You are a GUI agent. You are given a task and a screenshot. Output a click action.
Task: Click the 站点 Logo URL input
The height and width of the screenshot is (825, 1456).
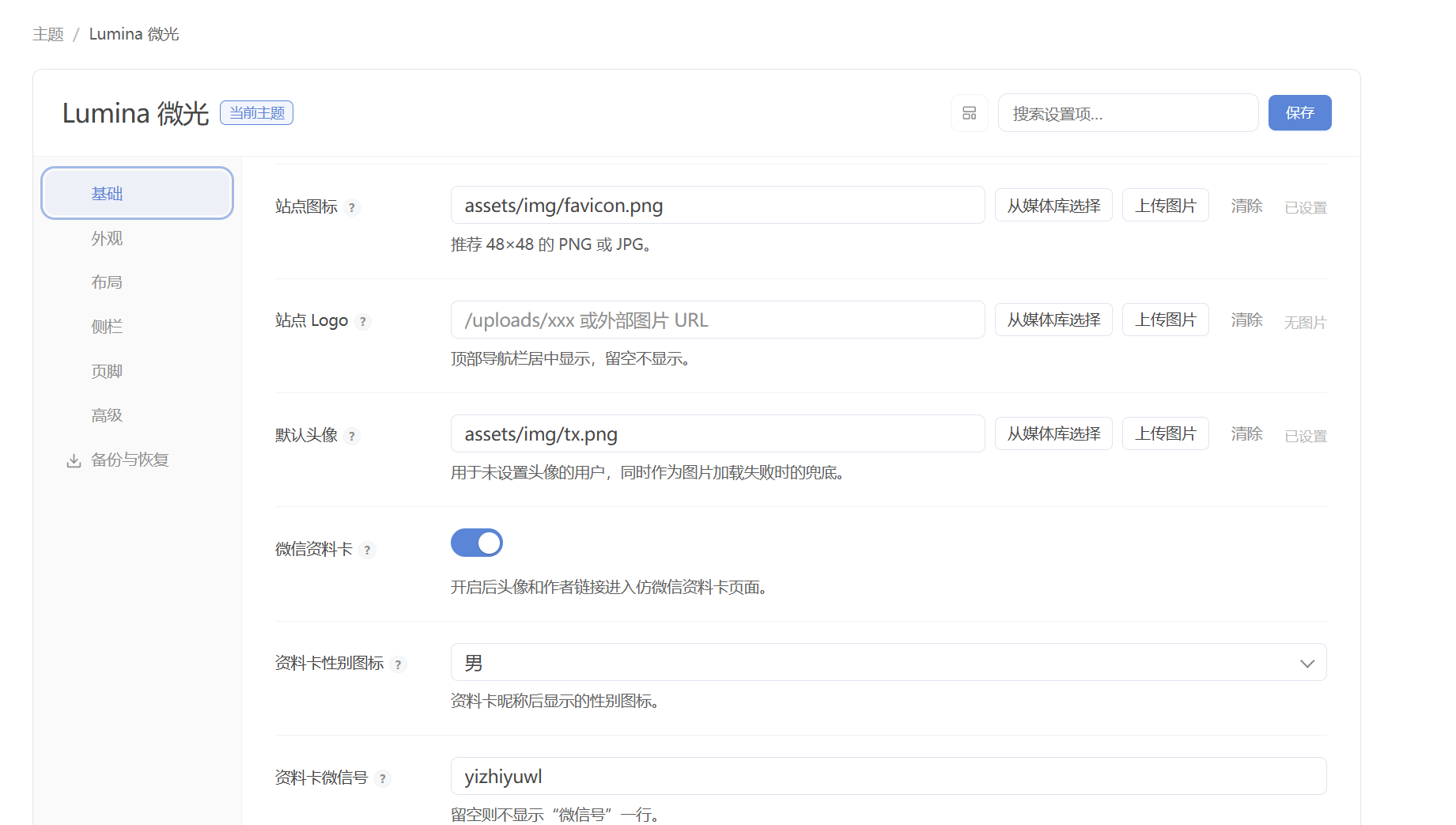click(717, 320)
